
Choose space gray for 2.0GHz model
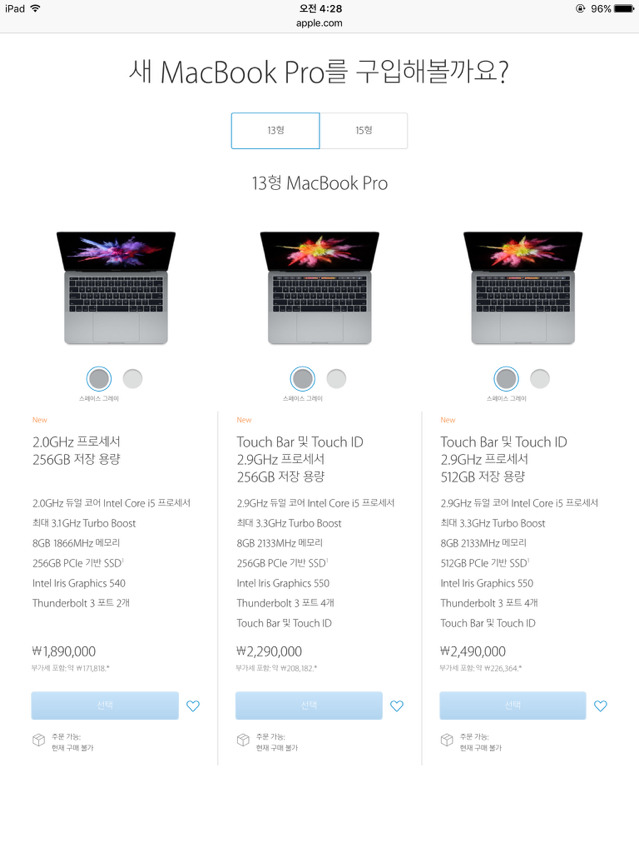(99, 379)
